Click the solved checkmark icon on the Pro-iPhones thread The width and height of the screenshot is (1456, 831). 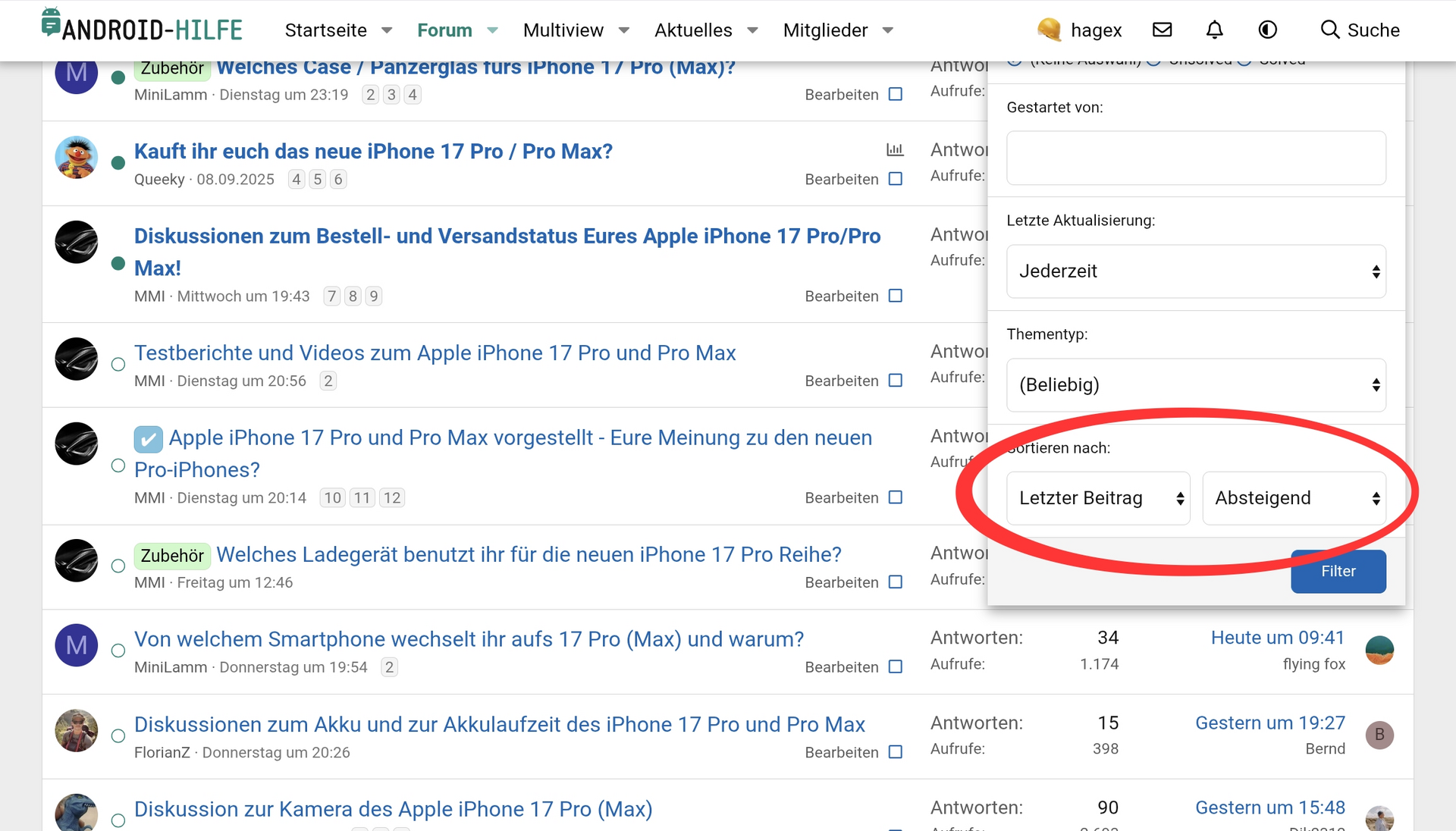point(148,439)
